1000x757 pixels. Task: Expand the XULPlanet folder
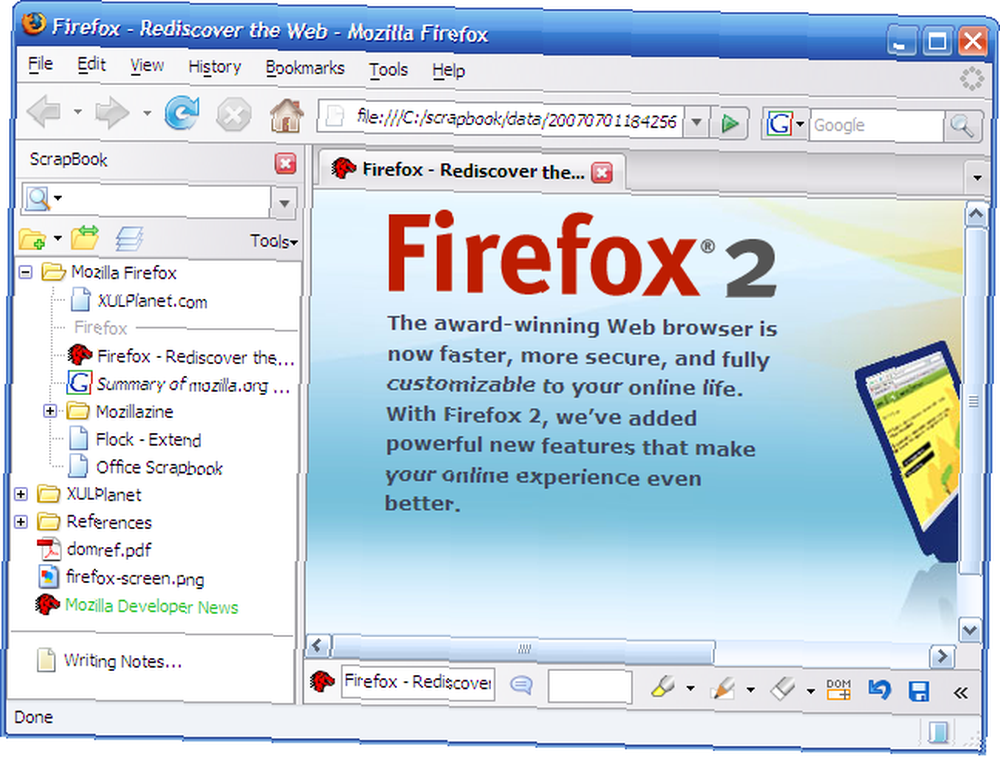click(20, 494)
